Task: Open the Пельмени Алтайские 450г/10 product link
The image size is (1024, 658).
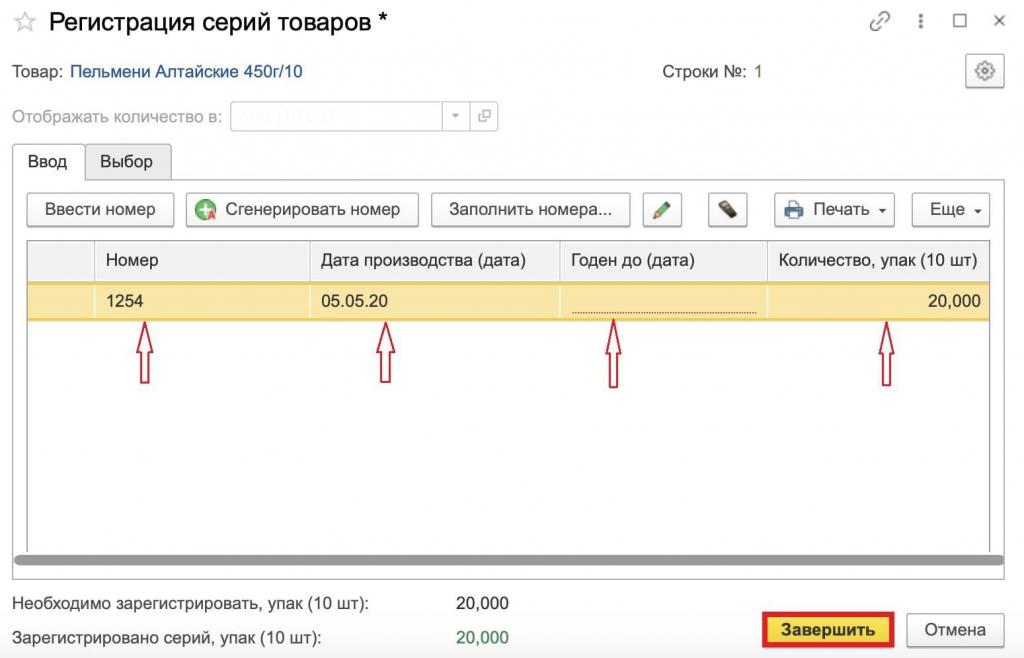Action: [186, 71]
